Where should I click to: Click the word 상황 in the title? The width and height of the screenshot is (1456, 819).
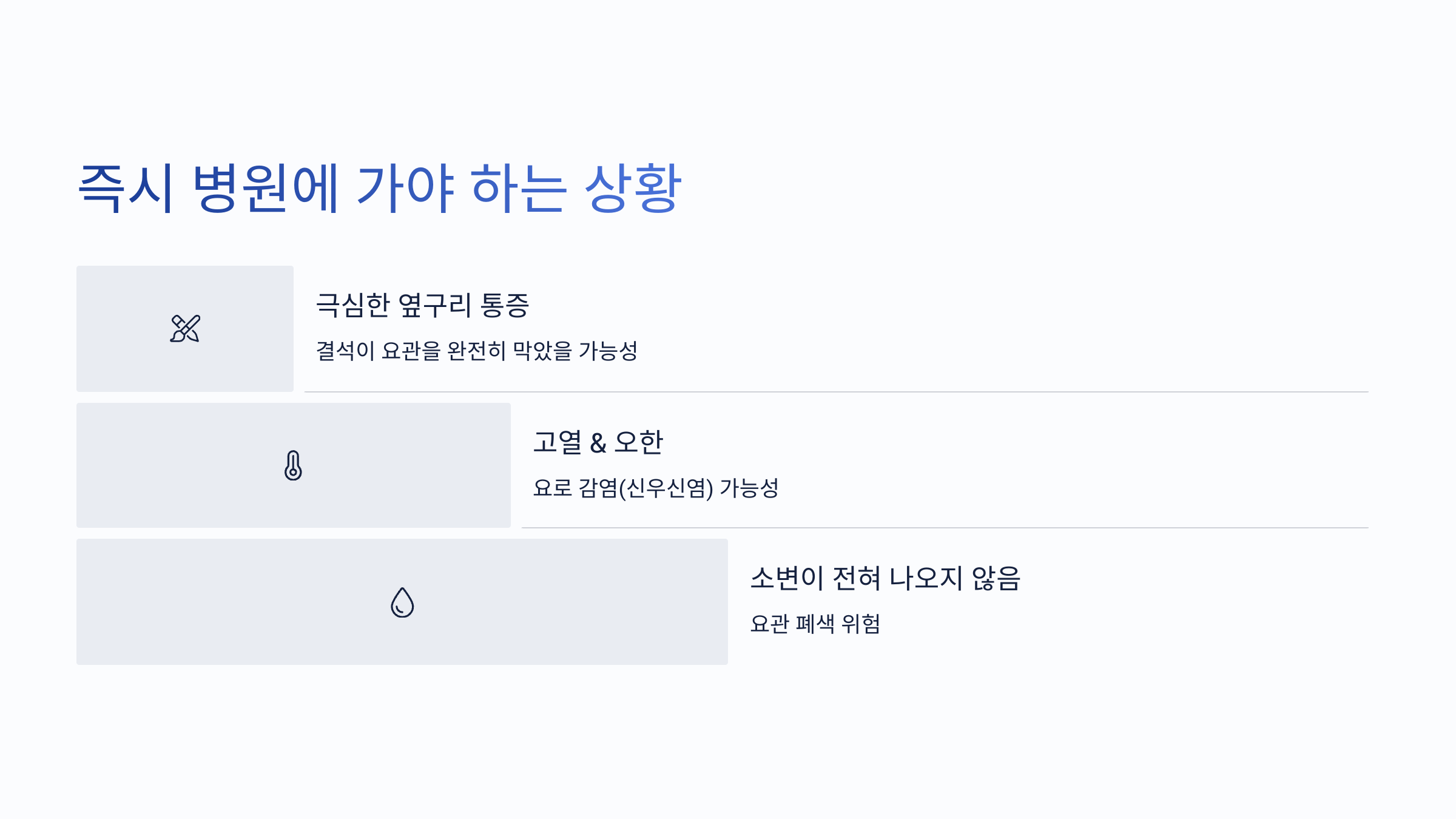coord(633,188)
